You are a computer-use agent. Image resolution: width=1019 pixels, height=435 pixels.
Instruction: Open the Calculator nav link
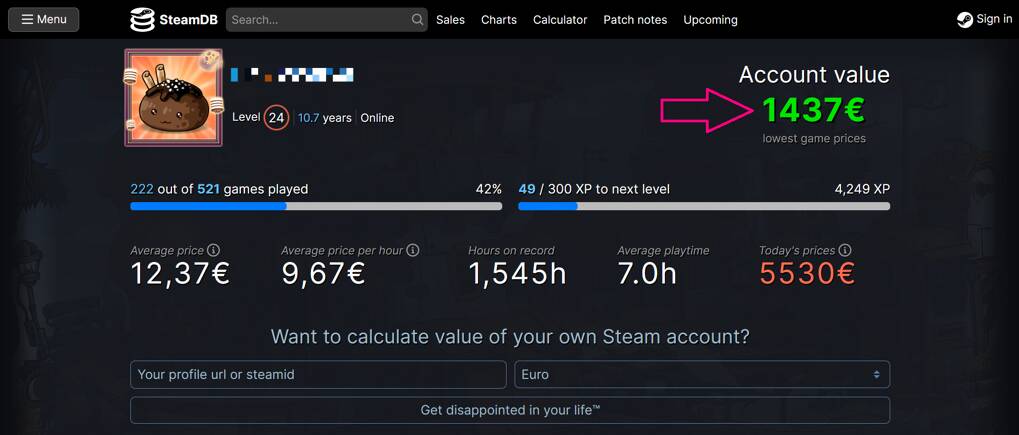point(560,19)
